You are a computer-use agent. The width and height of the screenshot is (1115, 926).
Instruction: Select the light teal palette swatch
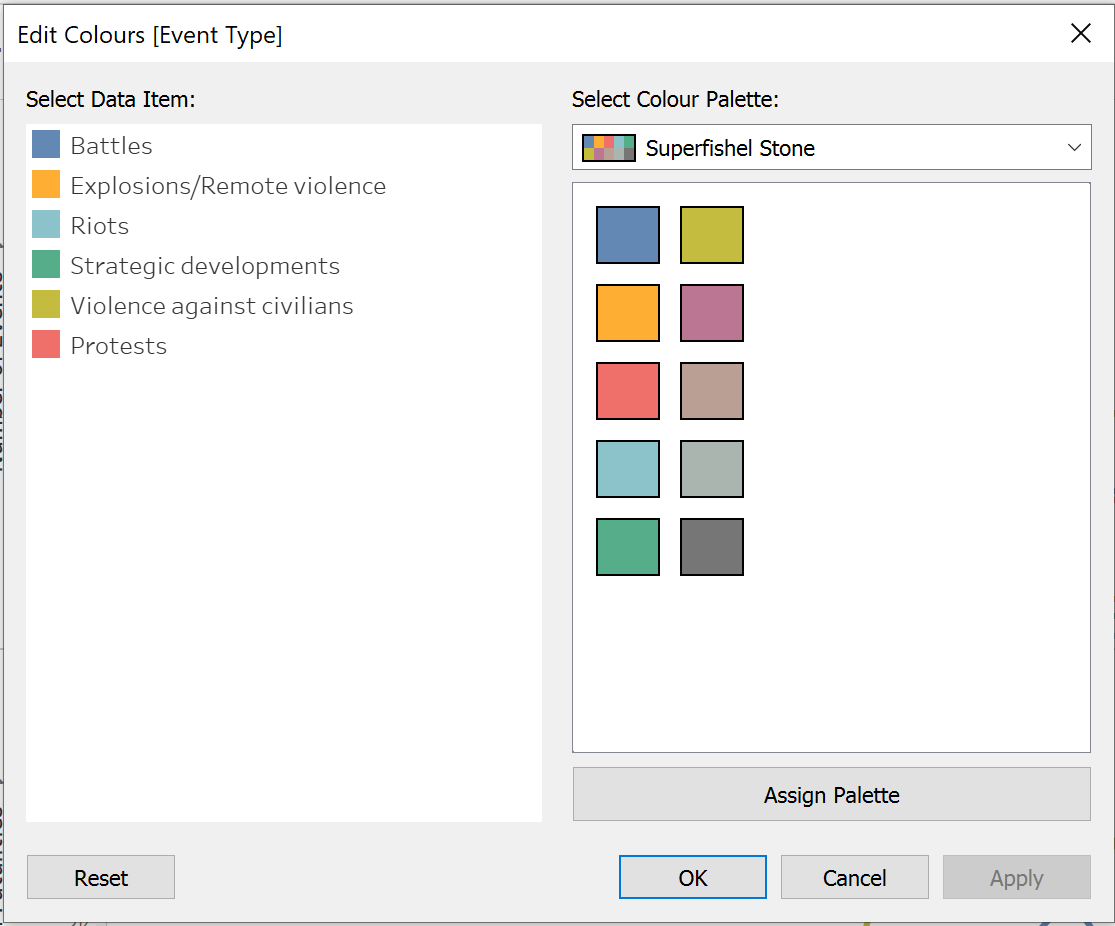[628, 469]
